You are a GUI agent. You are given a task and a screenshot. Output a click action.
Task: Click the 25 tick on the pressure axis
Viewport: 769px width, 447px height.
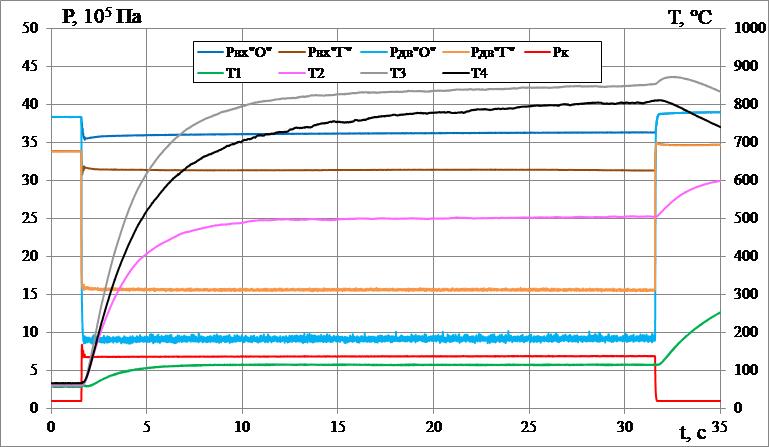(30, 218)
